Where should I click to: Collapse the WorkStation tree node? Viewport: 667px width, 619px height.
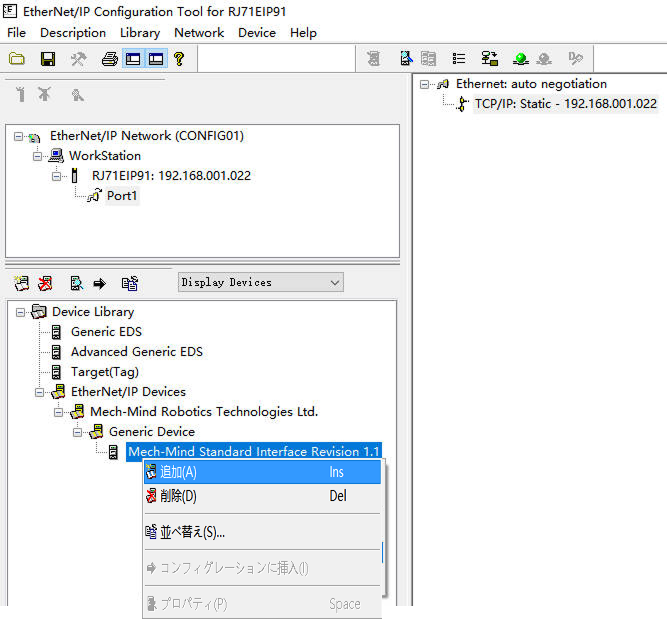point(39,156)
